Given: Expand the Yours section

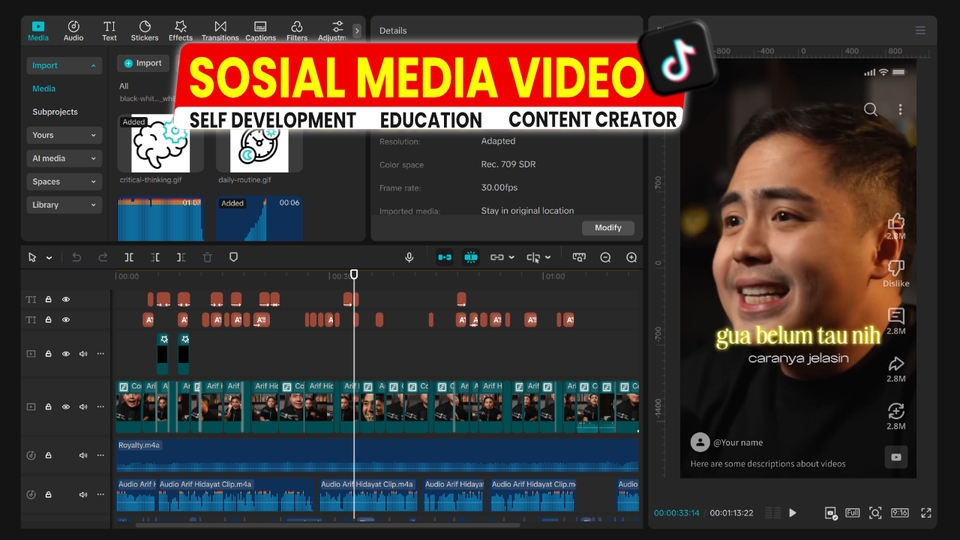Looking at the screenshot, I should point(64,135).
